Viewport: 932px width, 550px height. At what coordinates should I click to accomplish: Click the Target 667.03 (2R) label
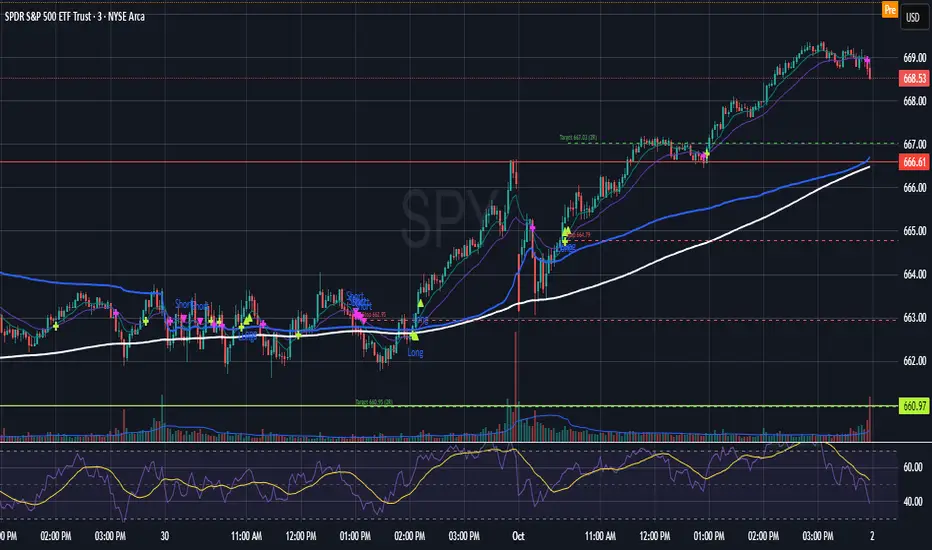pyautogui.click(x=578, y=137)
